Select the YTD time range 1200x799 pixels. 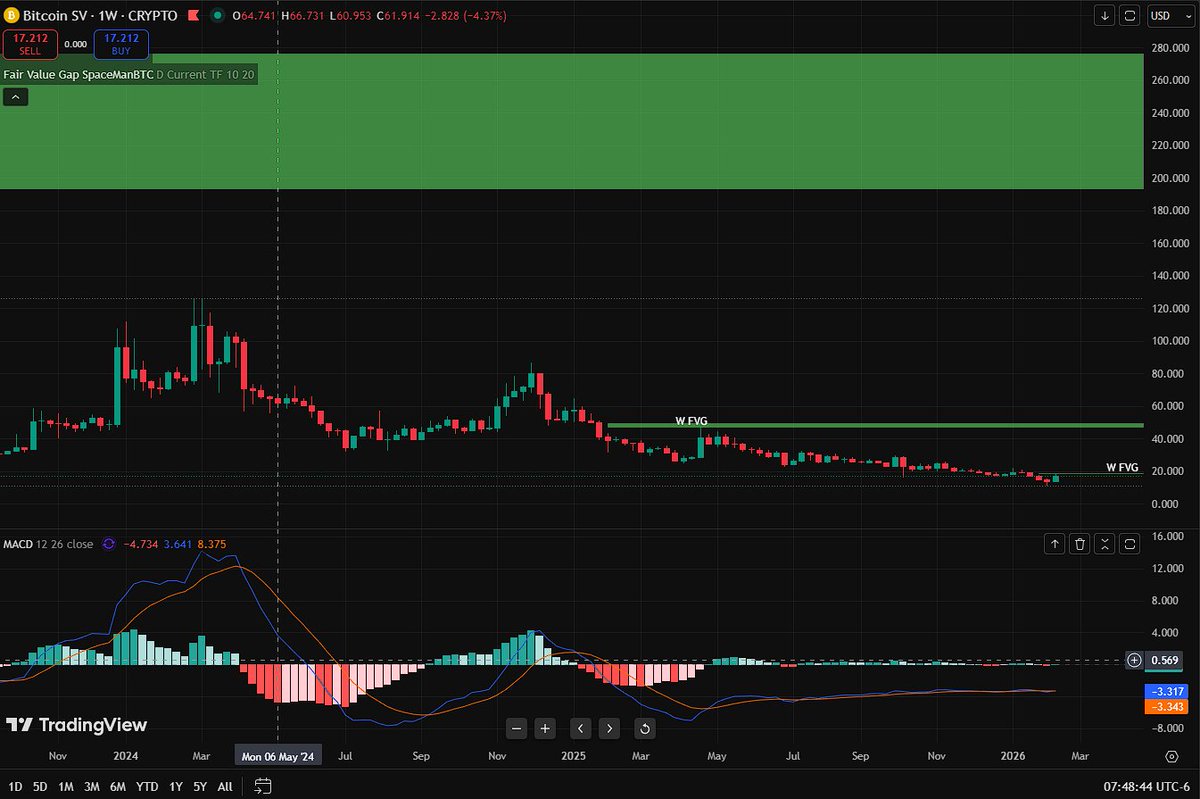pyautogui.click(x=147, y=787)
